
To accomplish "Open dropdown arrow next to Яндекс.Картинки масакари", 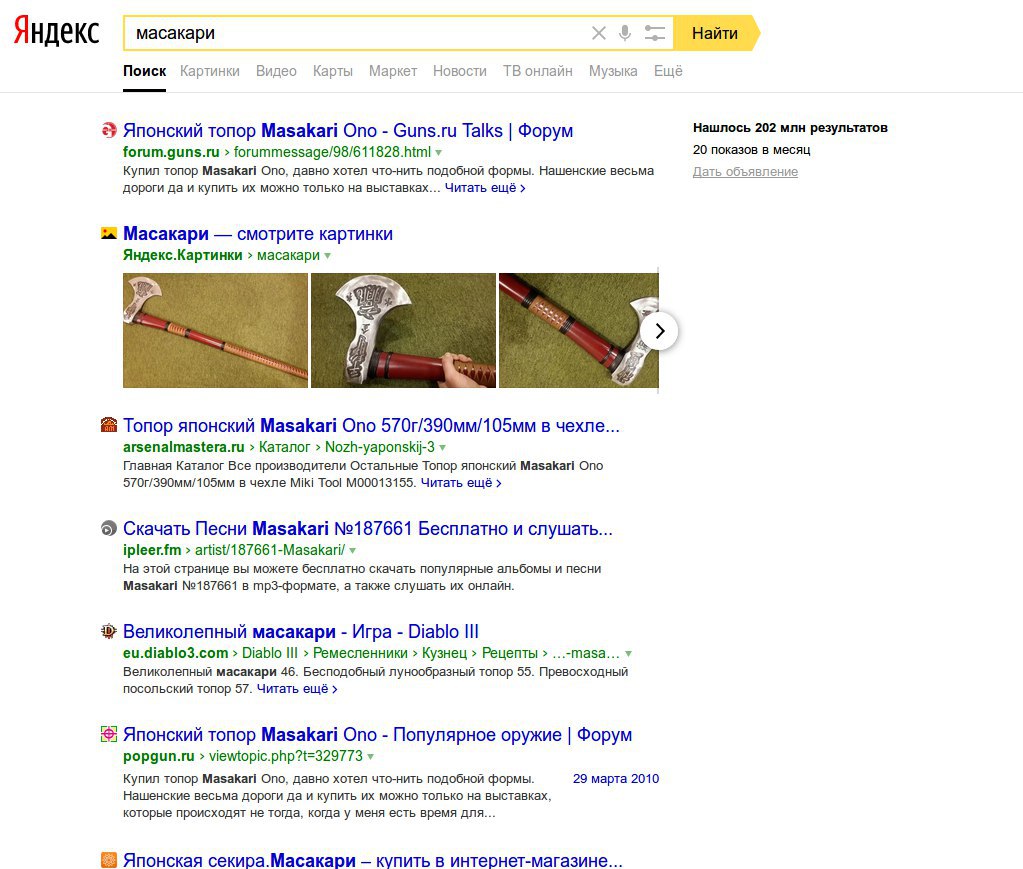I will [328, 256].
